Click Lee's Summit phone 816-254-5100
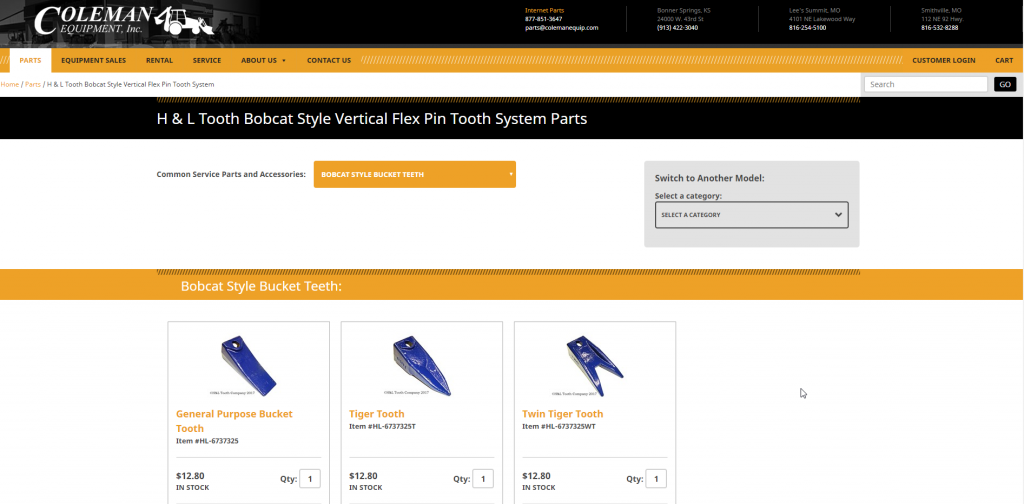Image resolution: width=1024 pixels, height=504 pixels. tap(807, 28)
